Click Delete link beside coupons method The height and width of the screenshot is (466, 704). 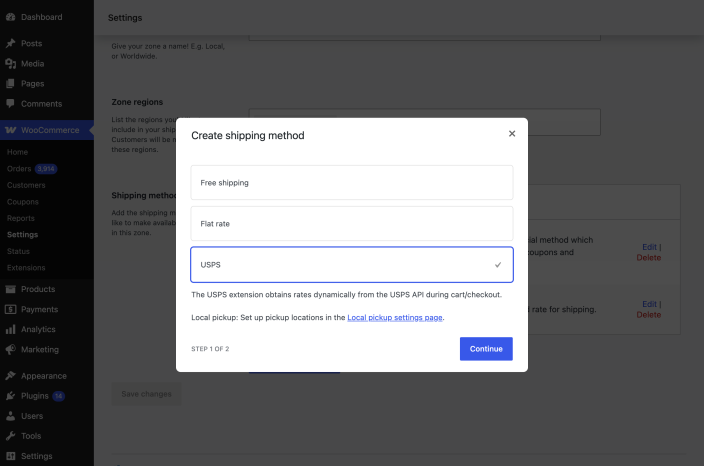click(x=649, y=258)
